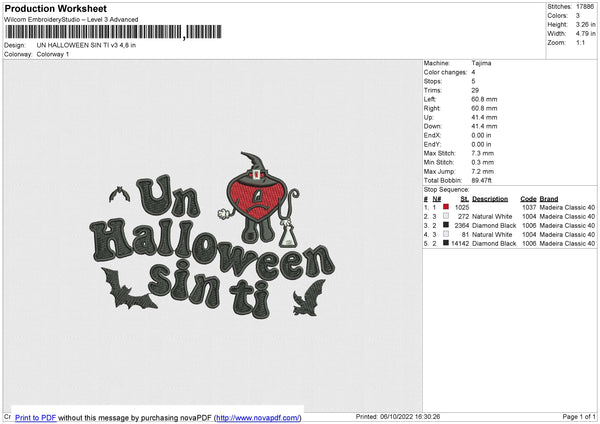Select stitch count 2364 in row 3

(462, 225)
